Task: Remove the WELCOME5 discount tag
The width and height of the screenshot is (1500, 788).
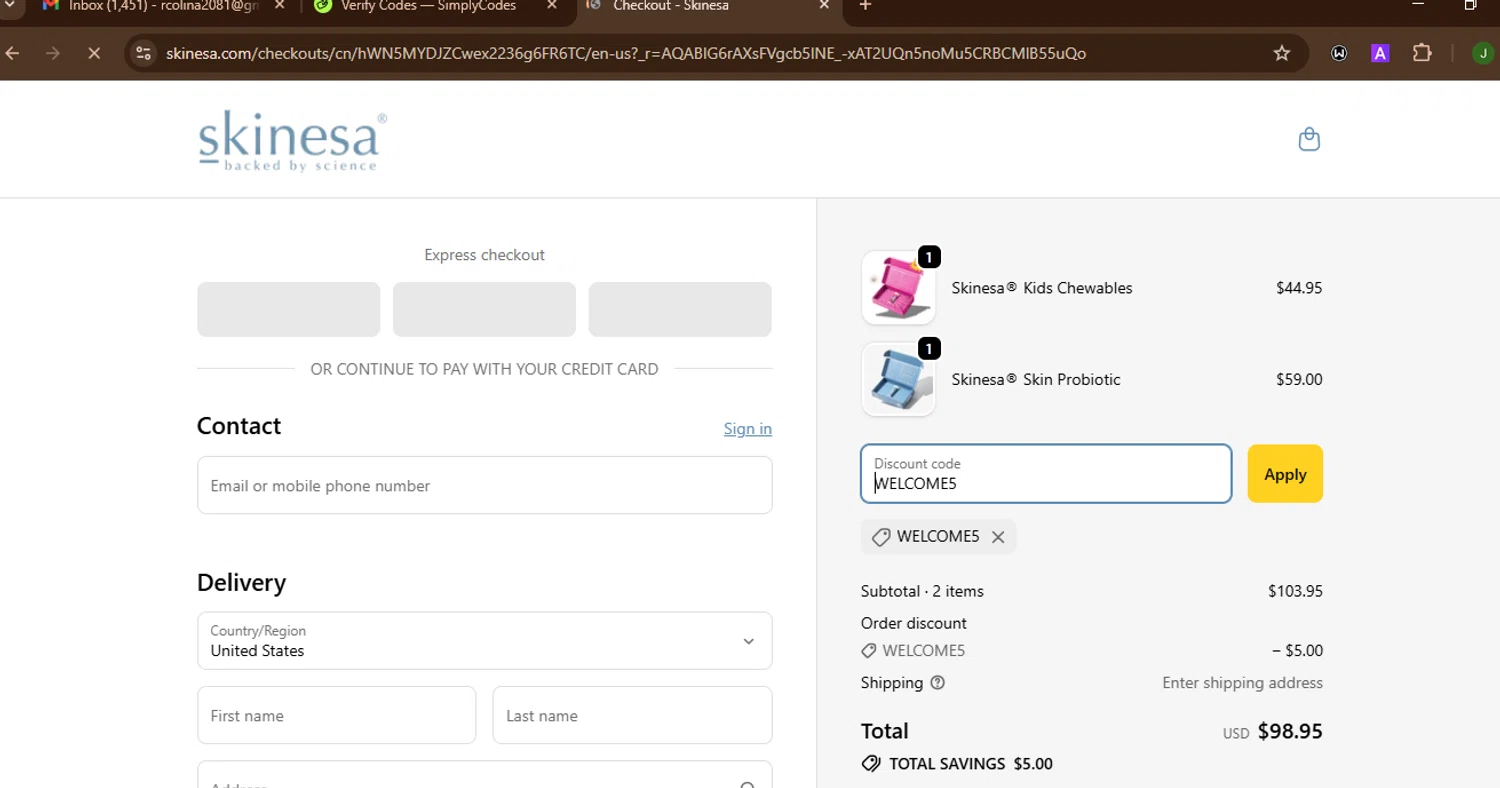Action: [998, 537]
